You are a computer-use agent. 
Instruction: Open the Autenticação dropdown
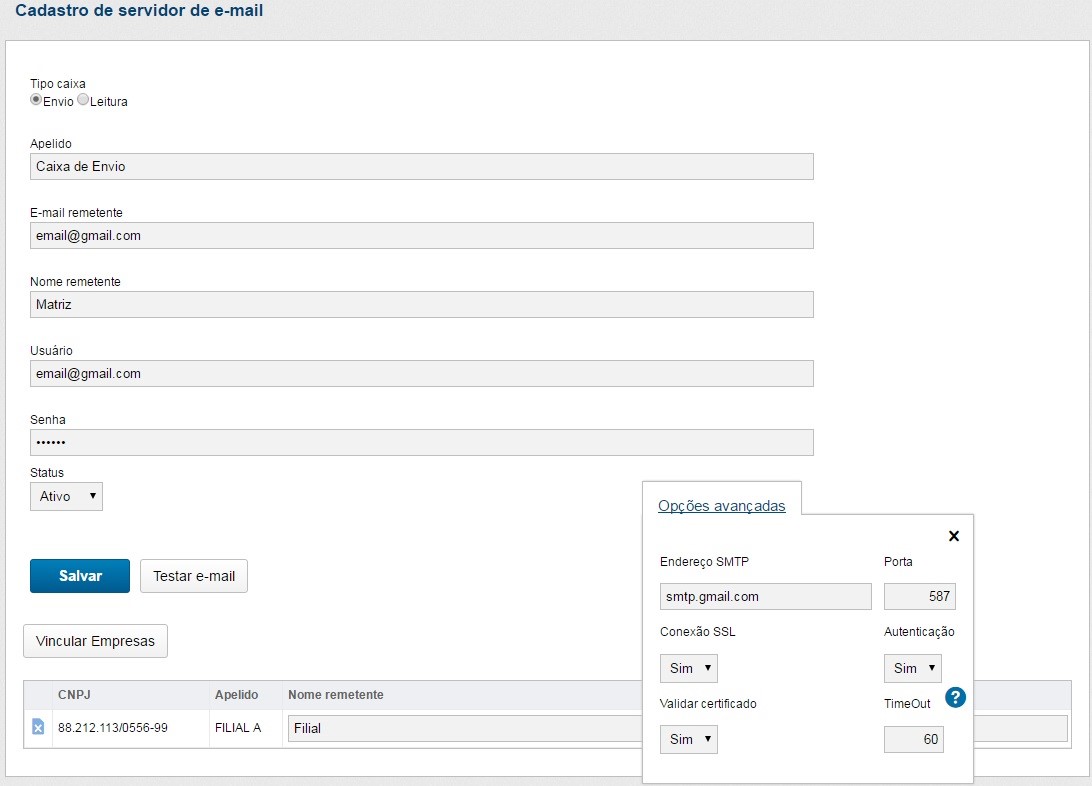click(x=912, y=668)
